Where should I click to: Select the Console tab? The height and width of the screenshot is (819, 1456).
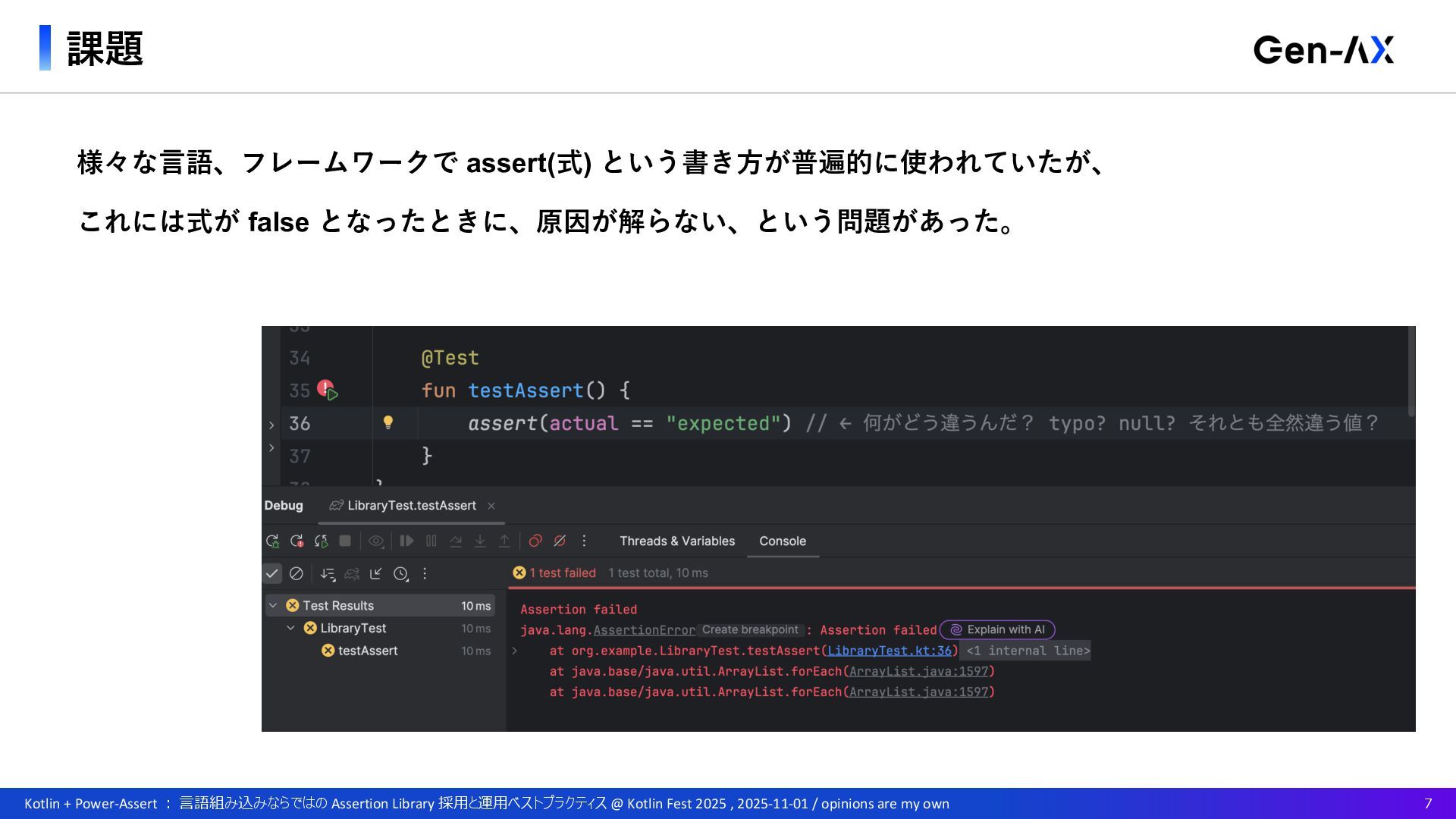click(782, 541)
